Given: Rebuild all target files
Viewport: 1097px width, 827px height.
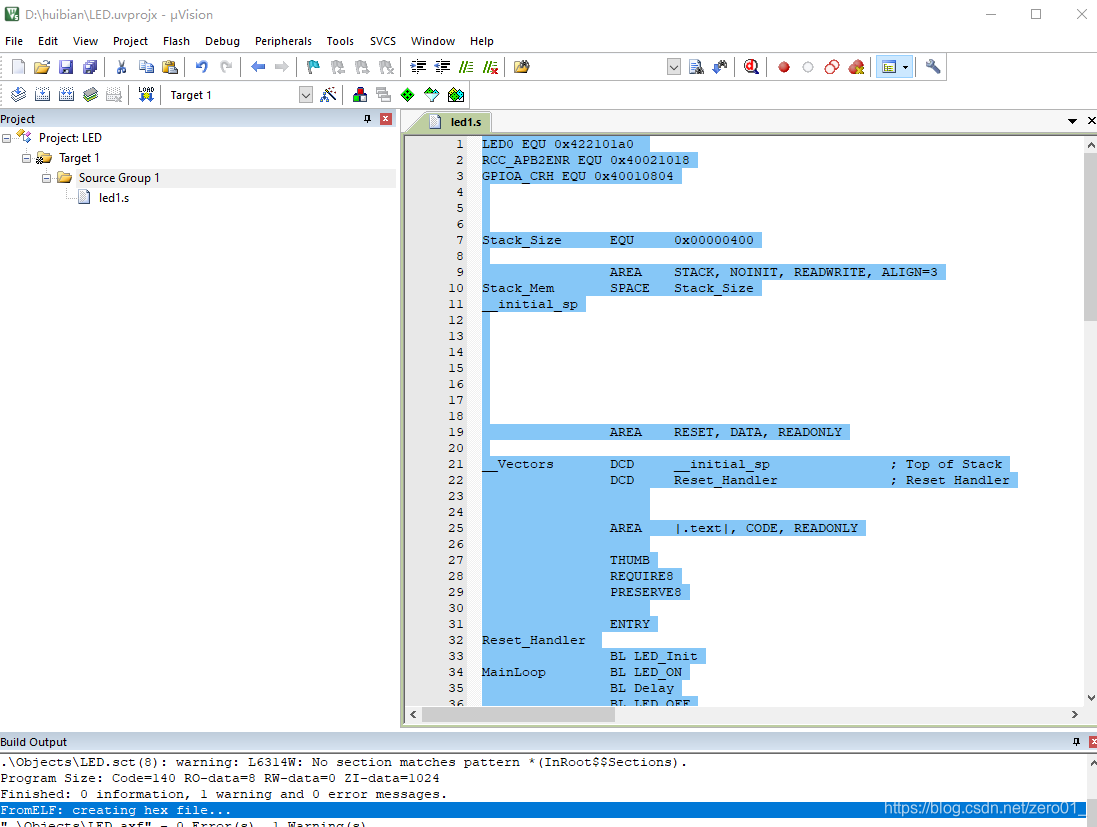Looking at the screenshot, I should click(x=66, y=94).
